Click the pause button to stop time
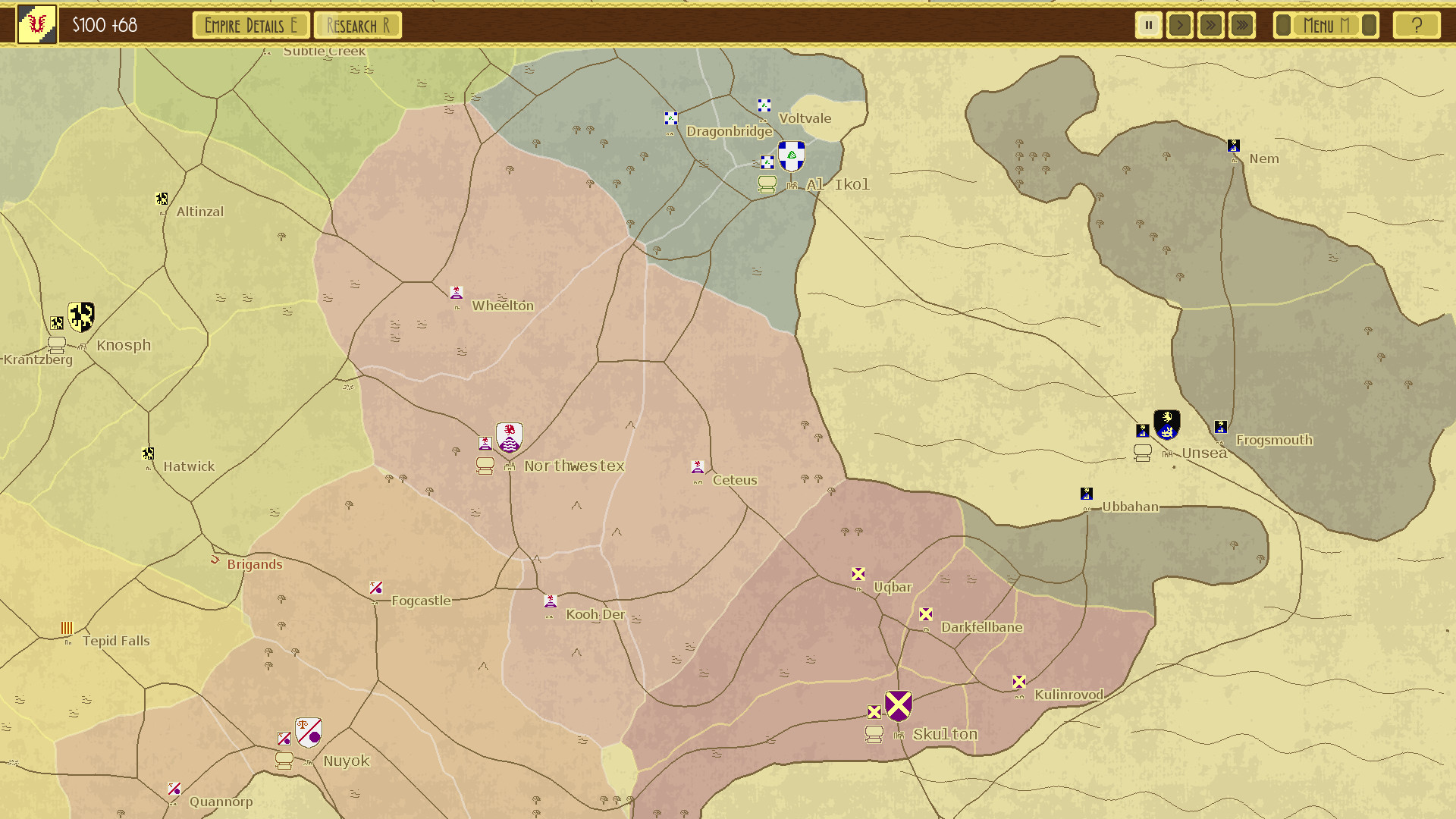The image size is (1456, 819). pos(1148,25)
